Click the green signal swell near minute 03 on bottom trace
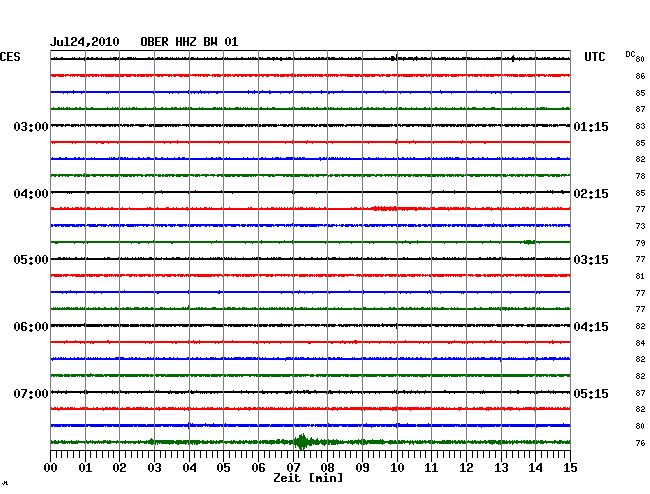The image size is (650, 494). (x=152, y=442)
